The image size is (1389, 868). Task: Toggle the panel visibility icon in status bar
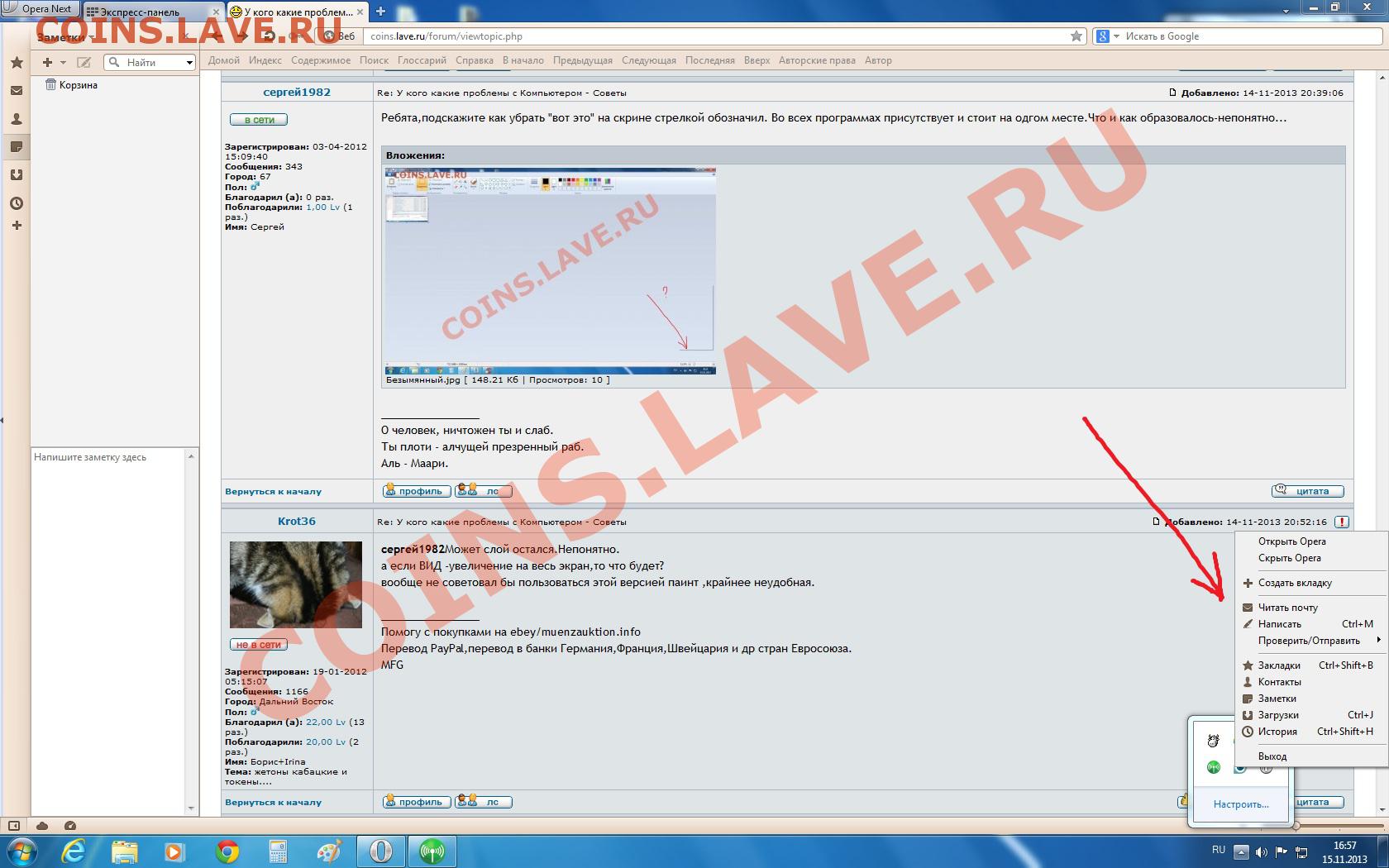coord(13,825)
